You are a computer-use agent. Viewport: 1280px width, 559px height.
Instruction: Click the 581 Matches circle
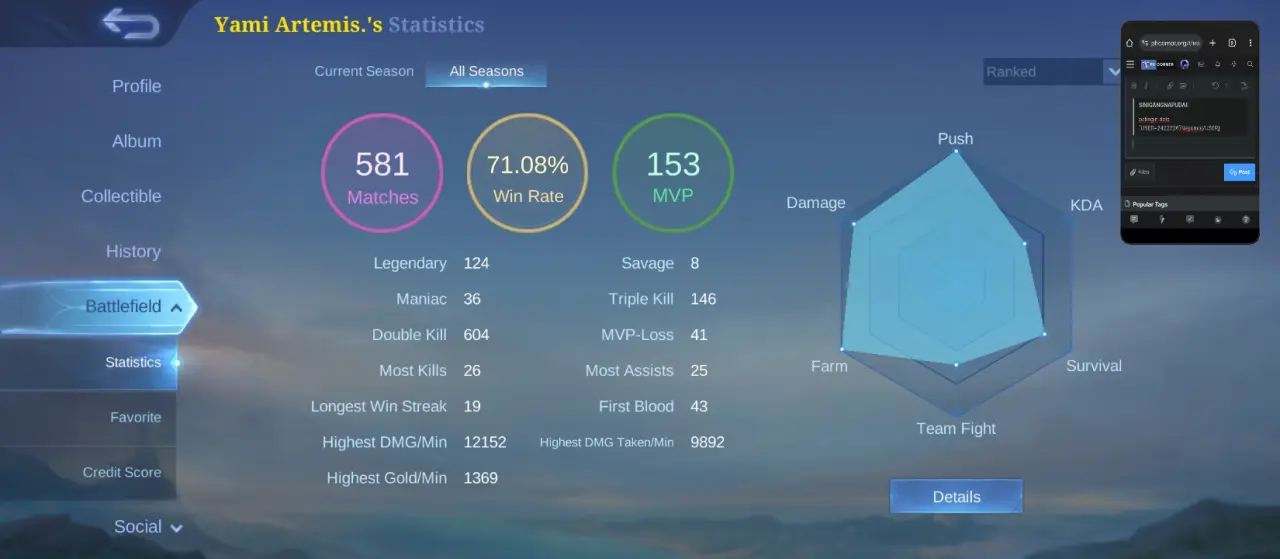(382, 174)
